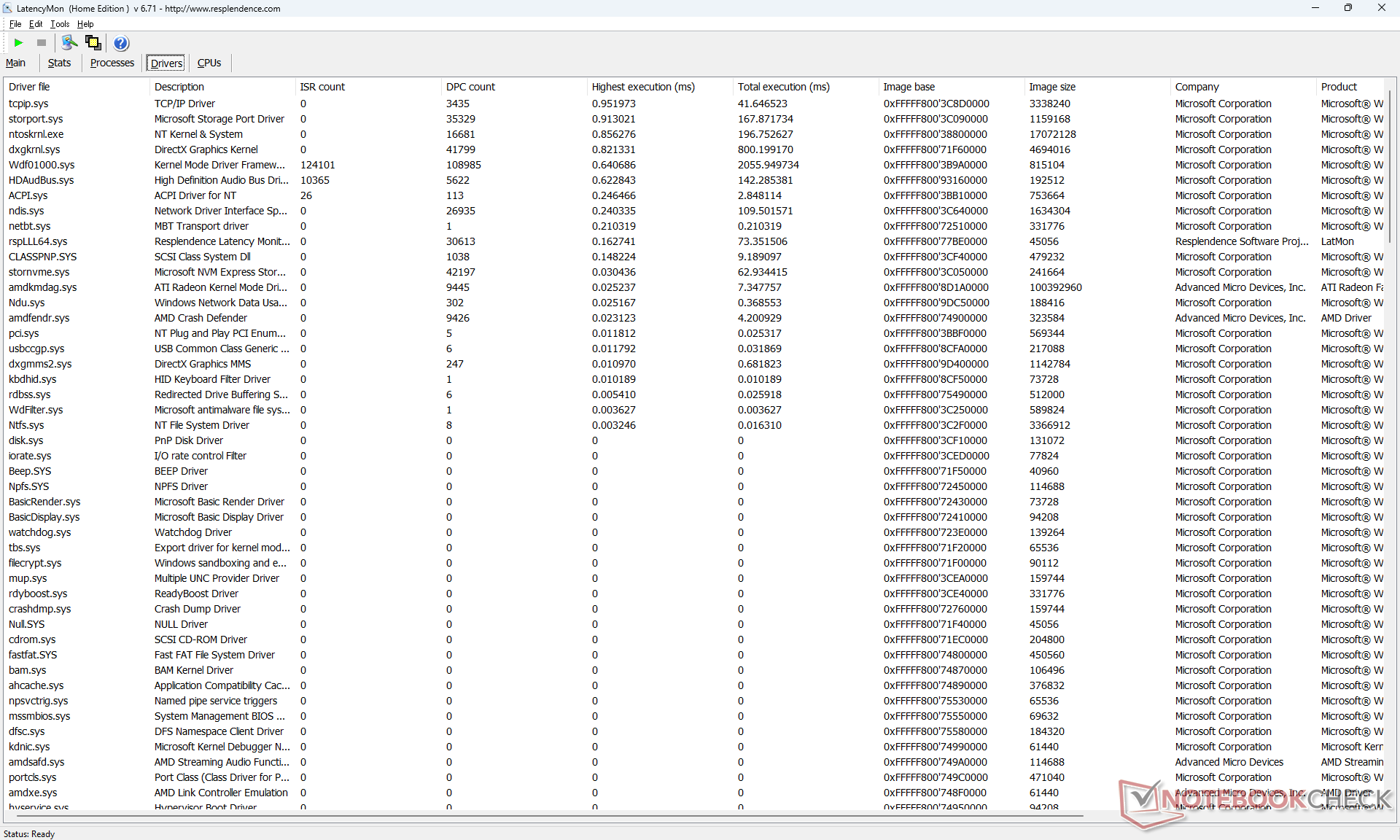Viewport: 1400px width, 840px height.
Task: Switch to the Processes tab
Action: tap(112, 63)
